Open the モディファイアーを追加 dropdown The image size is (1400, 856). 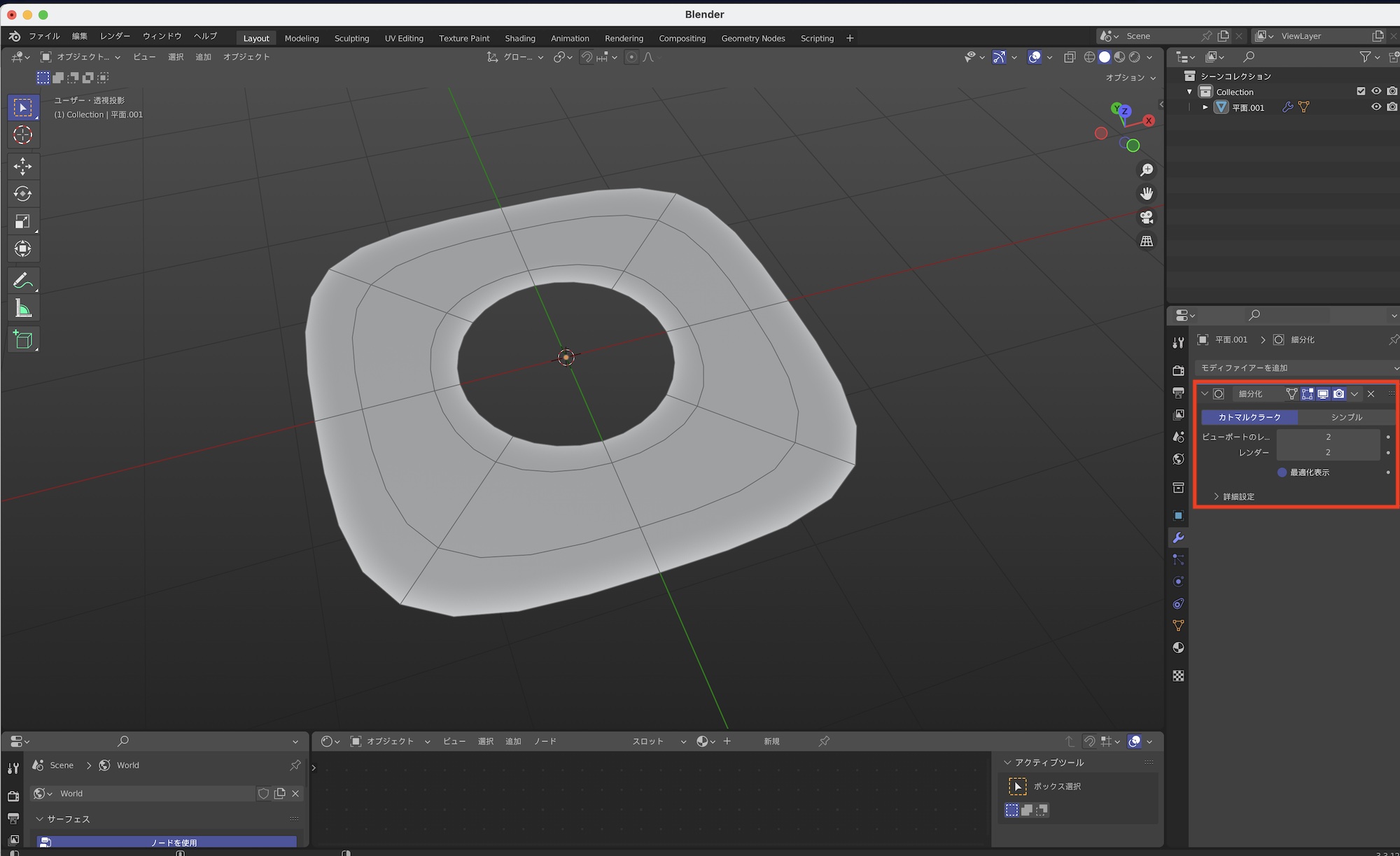(x=1295, y=367)
